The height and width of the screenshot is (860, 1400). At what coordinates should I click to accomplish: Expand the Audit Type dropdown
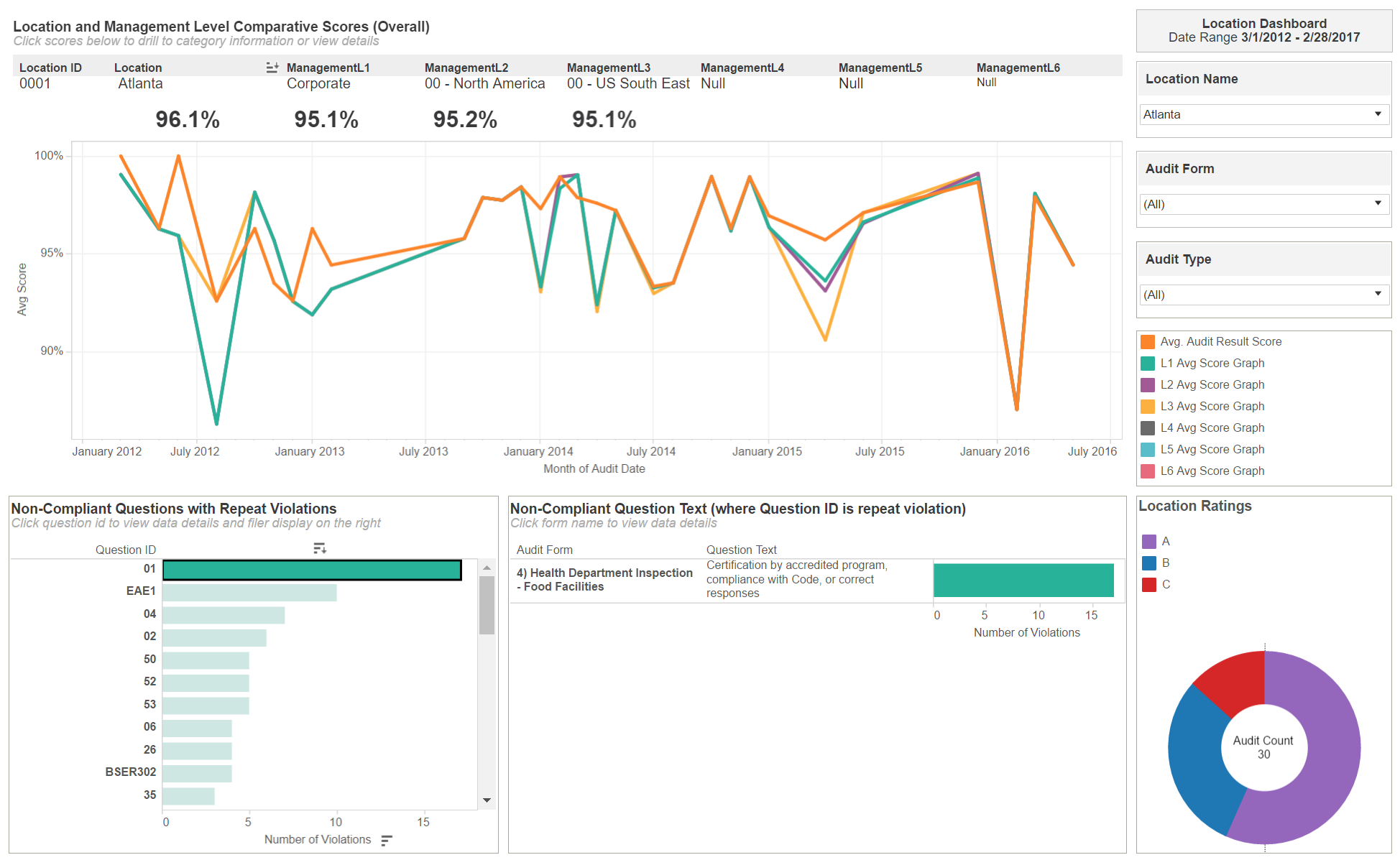(1263, 295)
